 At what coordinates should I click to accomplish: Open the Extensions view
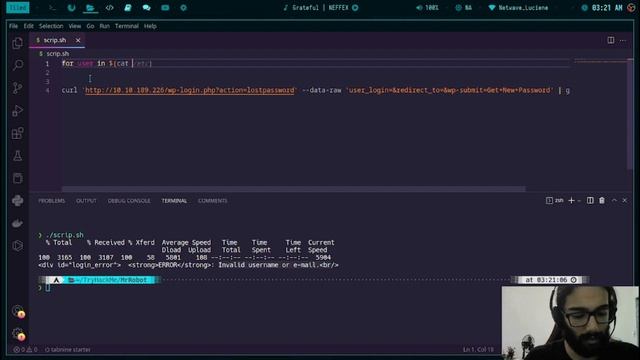tap(18, 133)
